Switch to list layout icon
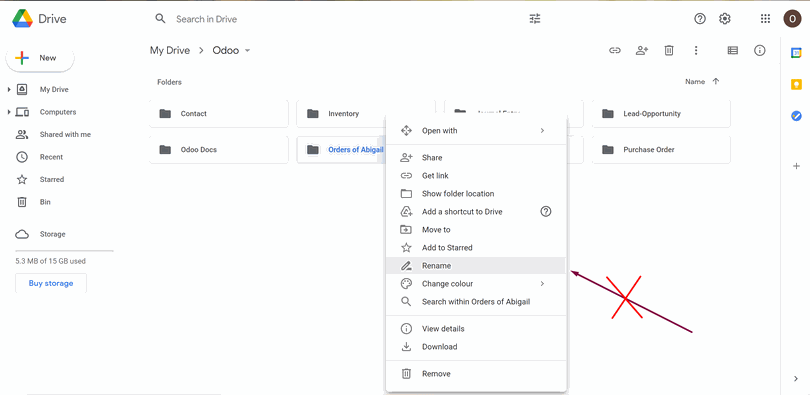The image size is (810, 395). click(733, 51)
